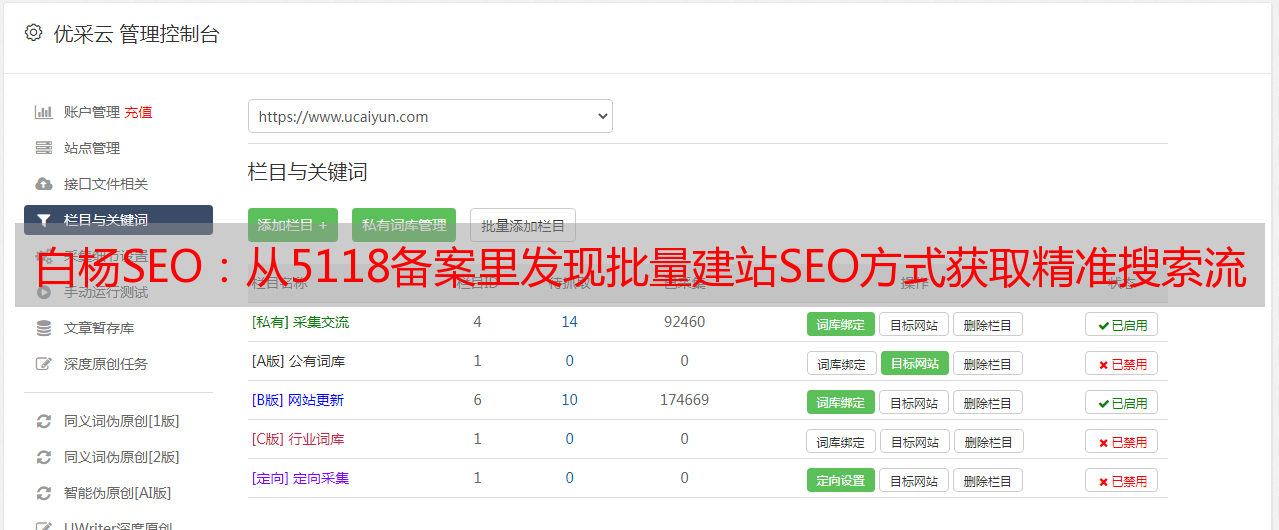
Task: Click the server icon for 站点管理
Action: tap(43, 148)
